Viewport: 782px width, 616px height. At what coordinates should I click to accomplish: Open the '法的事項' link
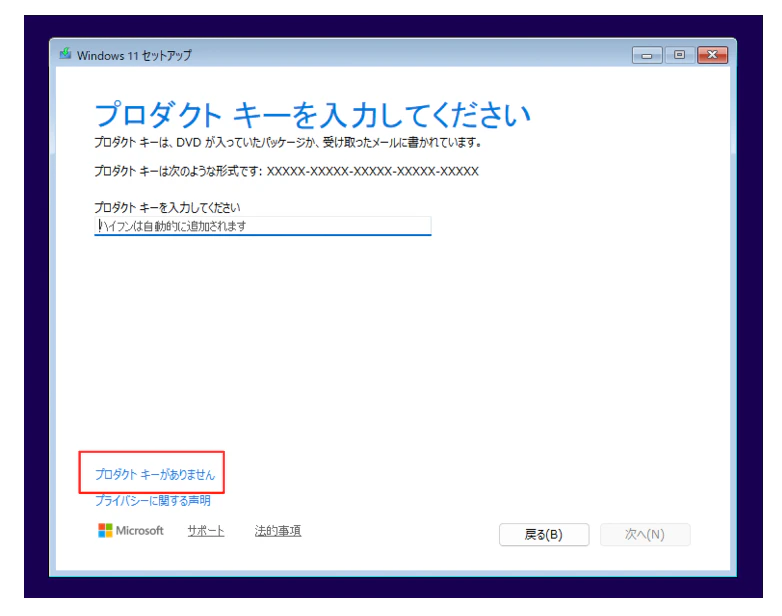(x=278, y=531)
